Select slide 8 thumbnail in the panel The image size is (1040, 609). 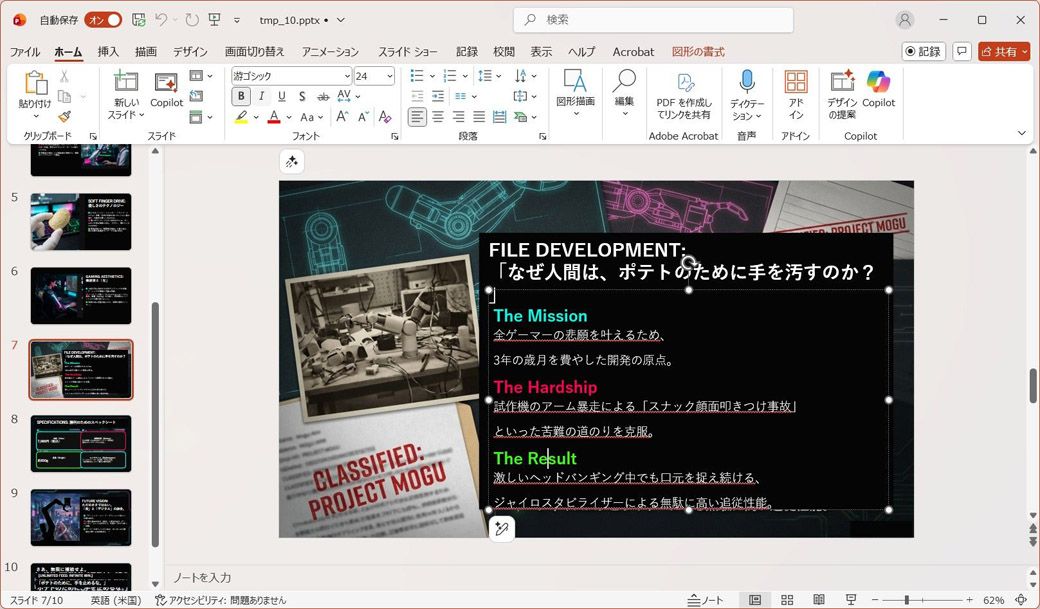(81, 442)
